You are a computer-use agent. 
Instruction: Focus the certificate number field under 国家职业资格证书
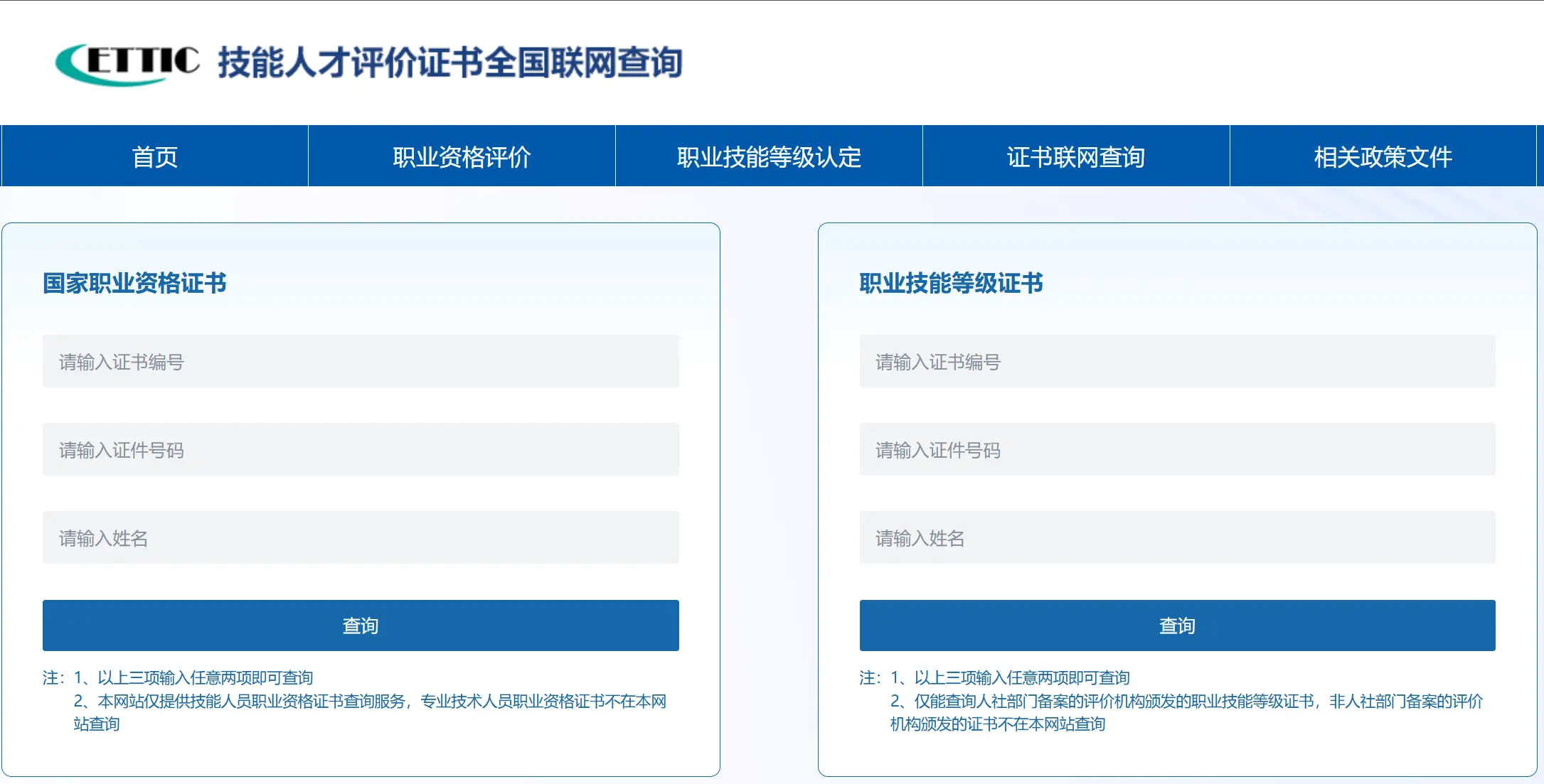click(x=361, y=361)
